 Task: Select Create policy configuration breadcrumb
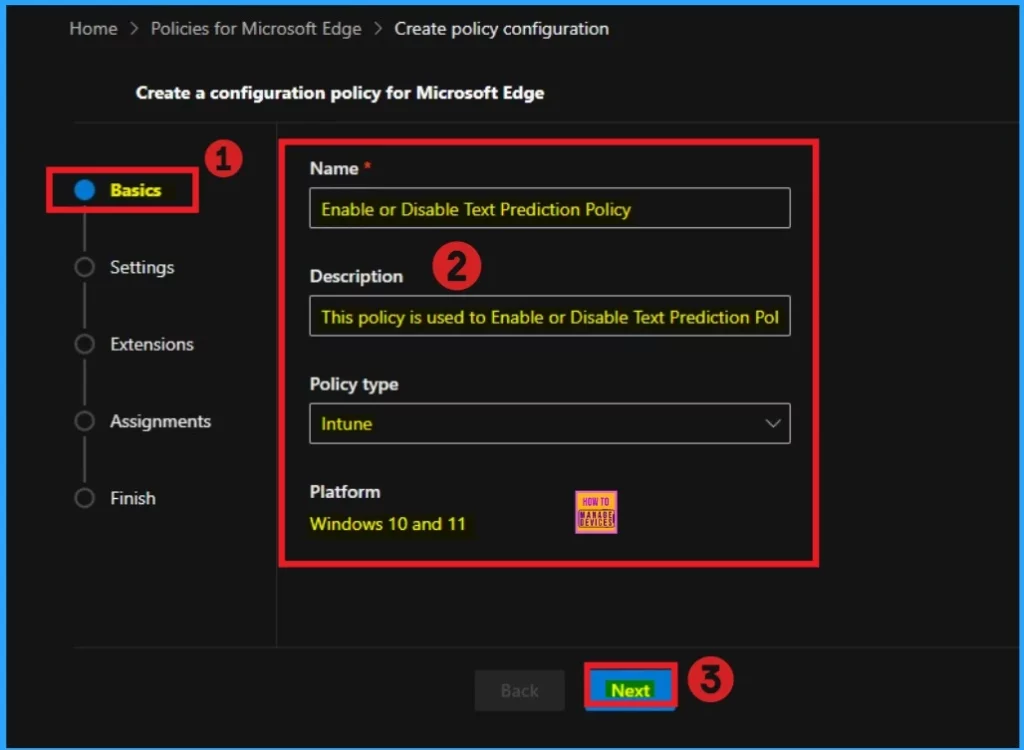coord(502,29)
